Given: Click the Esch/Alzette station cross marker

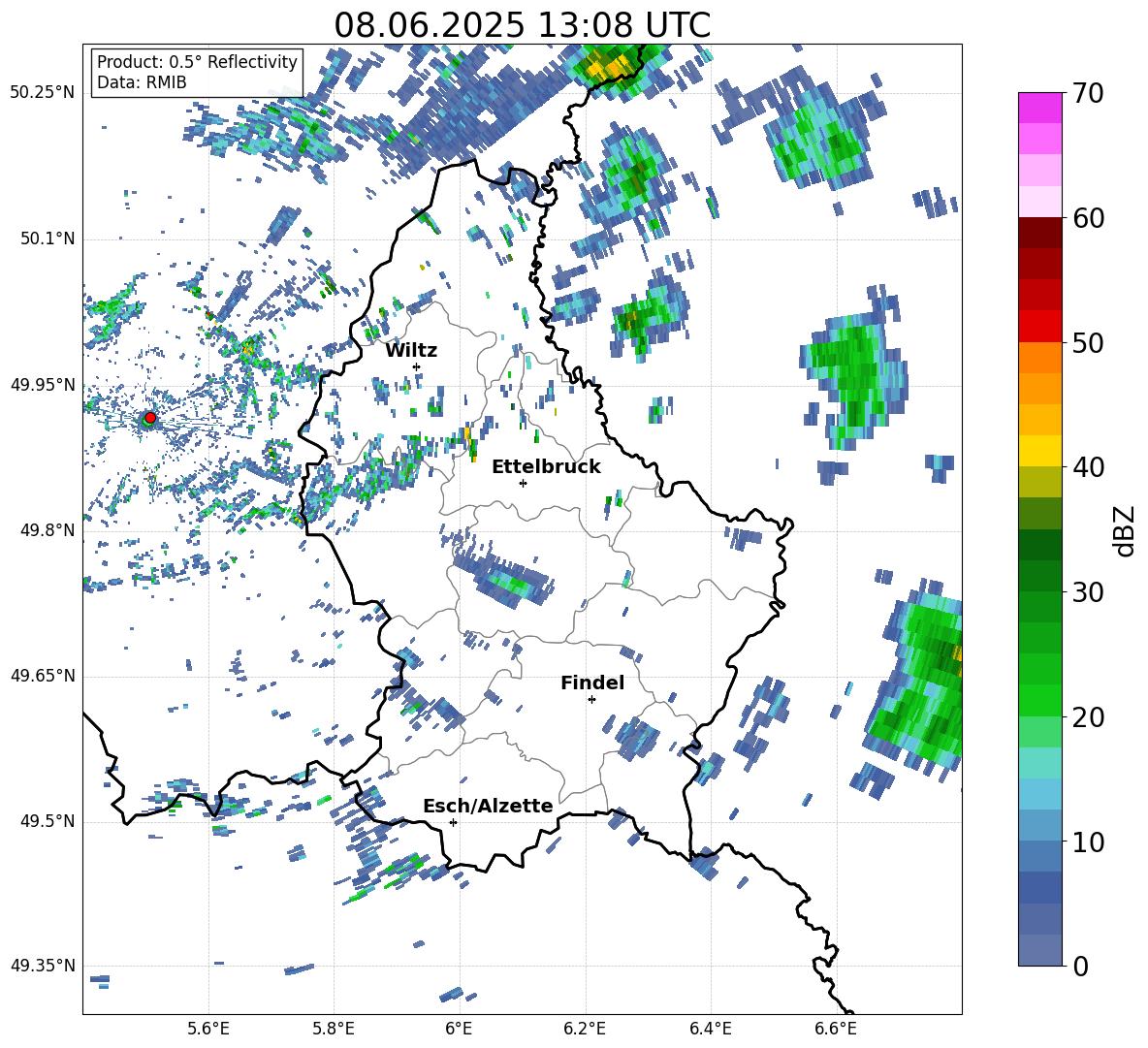Looking at the screenshot, I should [x=453, y=822].
